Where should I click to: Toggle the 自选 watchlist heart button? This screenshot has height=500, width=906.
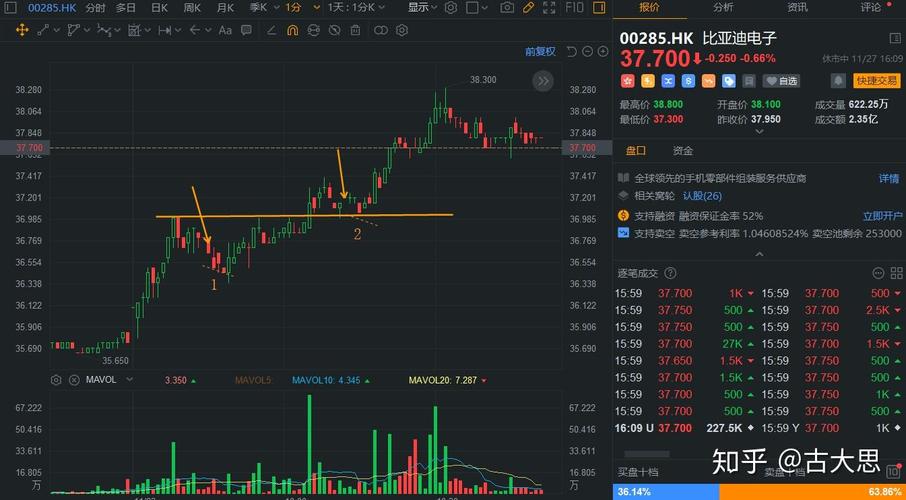pyautogui.click(x=782, y=80)
